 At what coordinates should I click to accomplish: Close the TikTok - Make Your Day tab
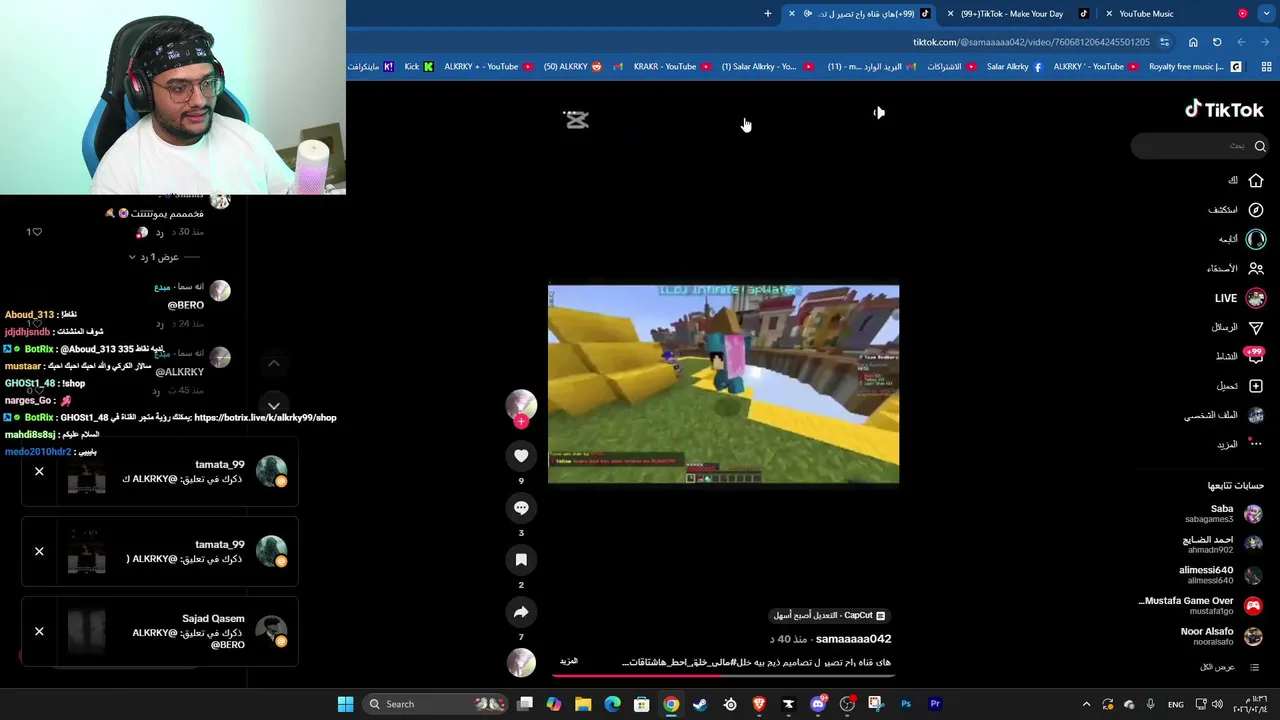[x=950, y=14]
